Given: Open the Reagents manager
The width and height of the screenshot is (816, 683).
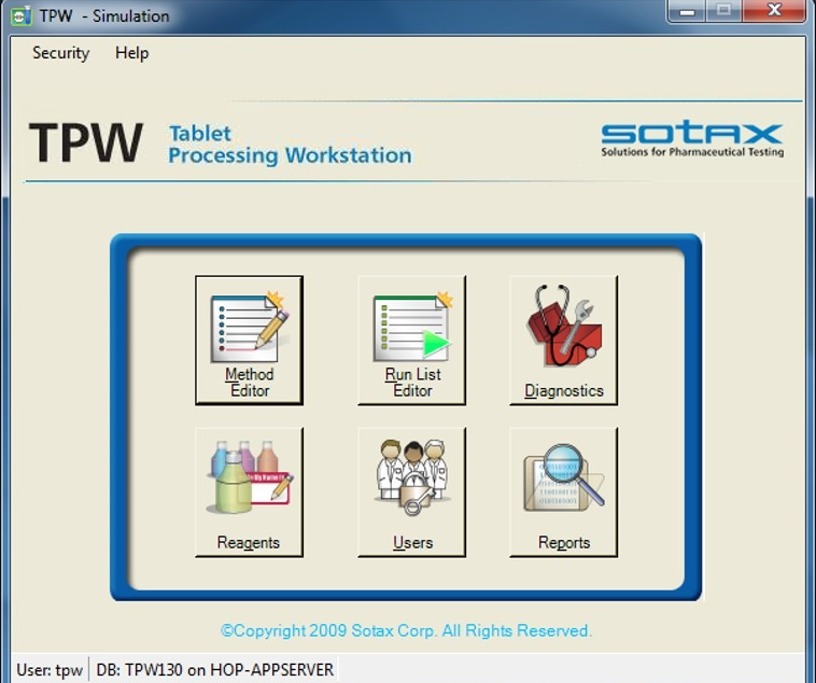Looking at the screenshot, I should pos(249,492).
